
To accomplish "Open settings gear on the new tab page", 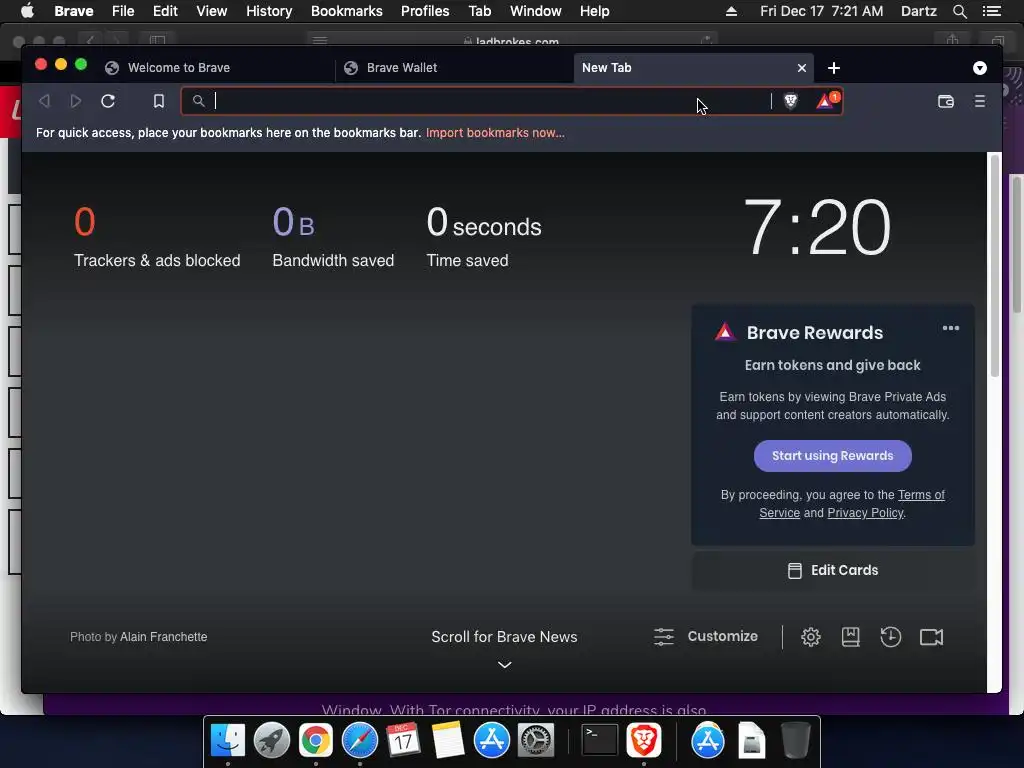I will pyautogui.click(x=810, y=637).
